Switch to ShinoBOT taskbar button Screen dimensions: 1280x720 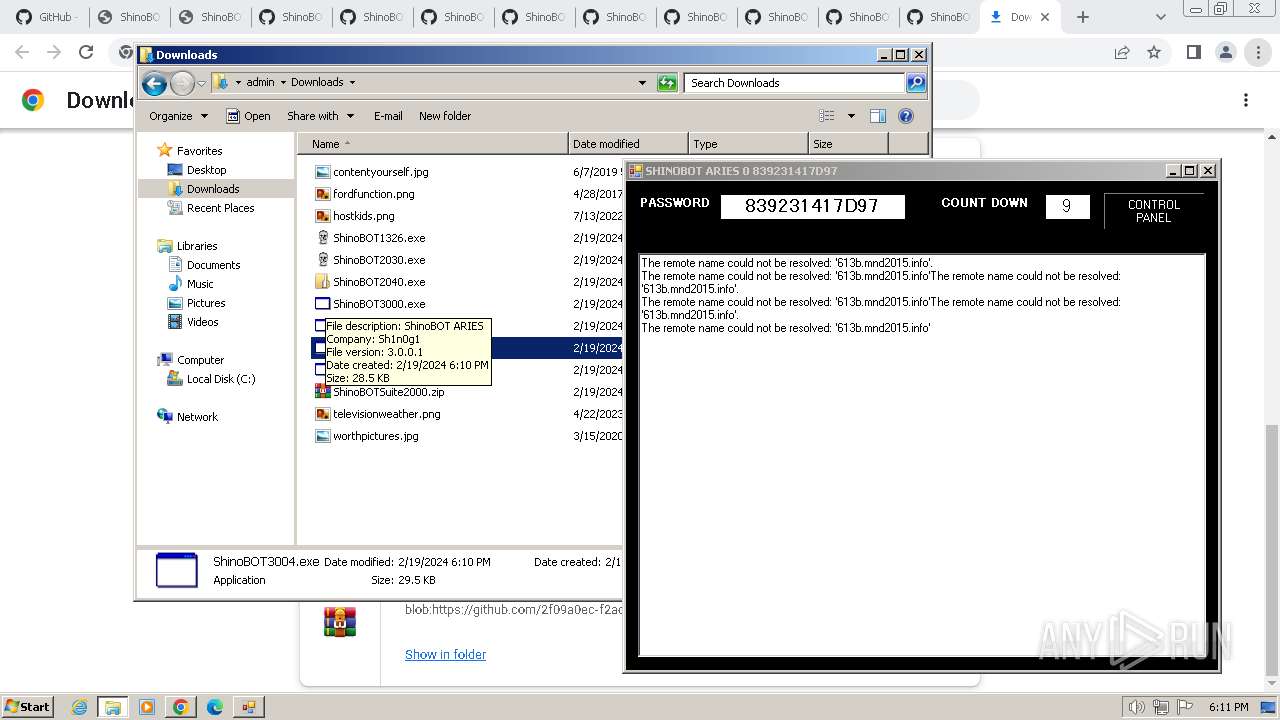click(x=248, y=707)
